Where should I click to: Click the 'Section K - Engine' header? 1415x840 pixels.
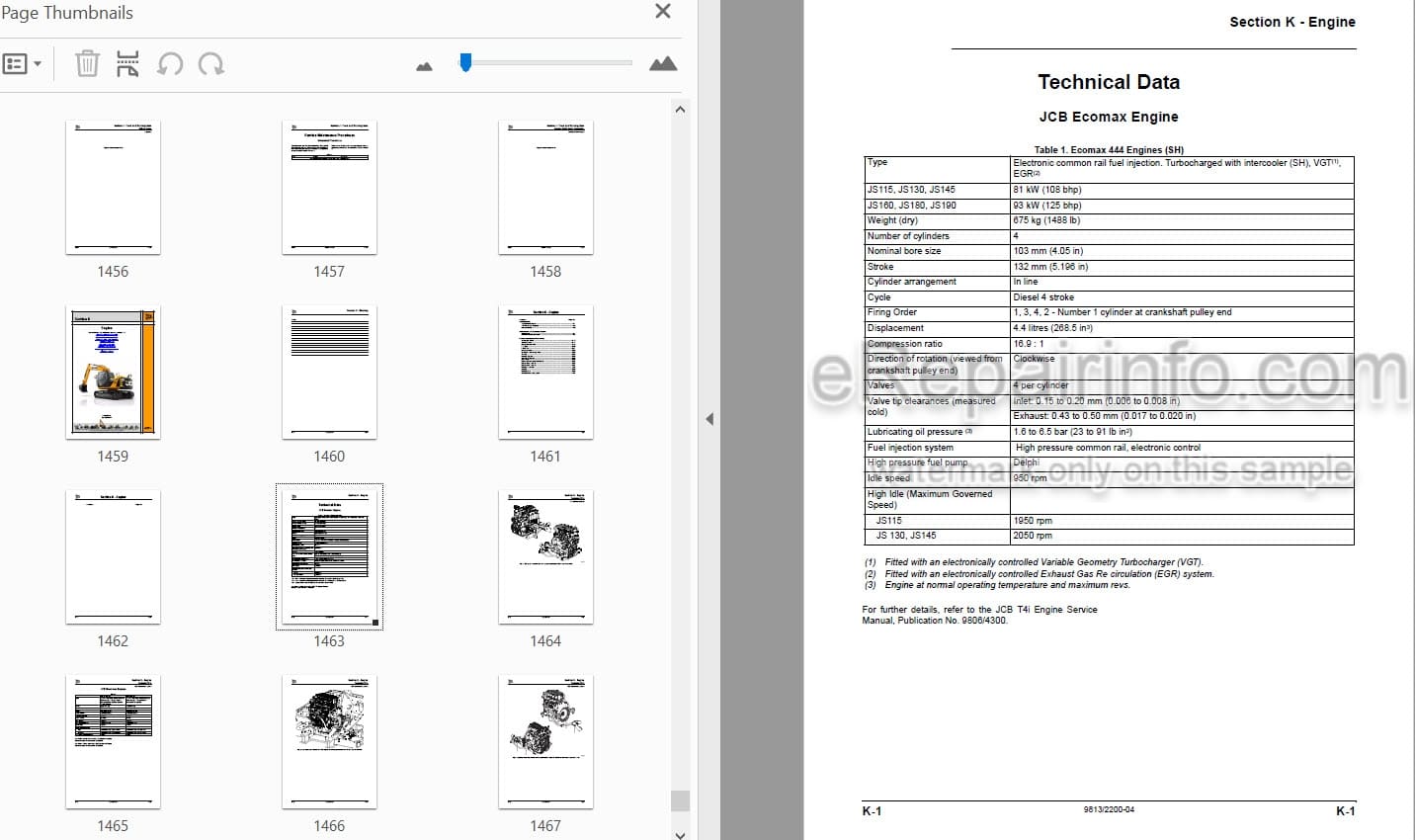click(1292, 22)
